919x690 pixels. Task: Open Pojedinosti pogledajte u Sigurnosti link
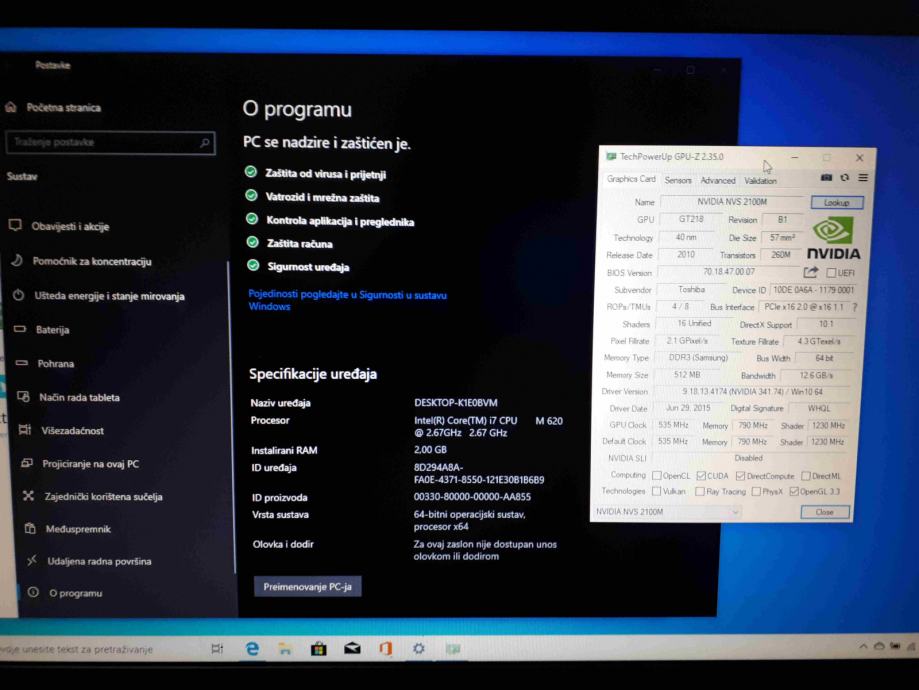coord(348,300)
